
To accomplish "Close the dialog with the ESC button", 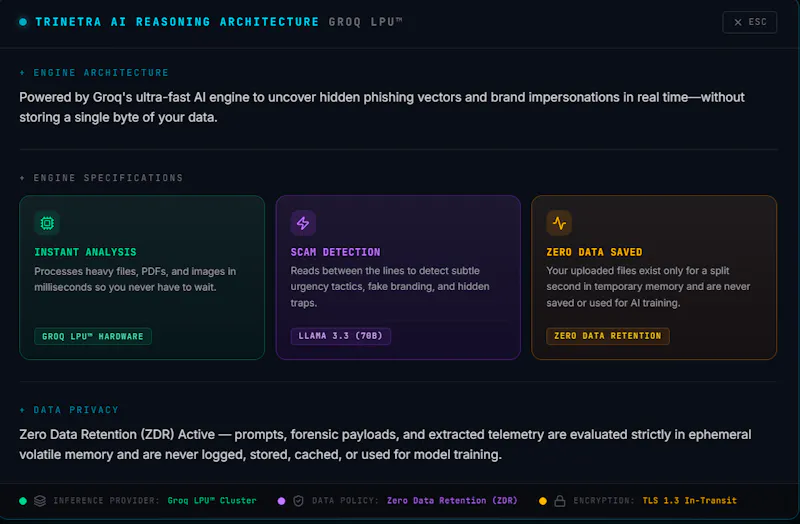I will [749, 22].
